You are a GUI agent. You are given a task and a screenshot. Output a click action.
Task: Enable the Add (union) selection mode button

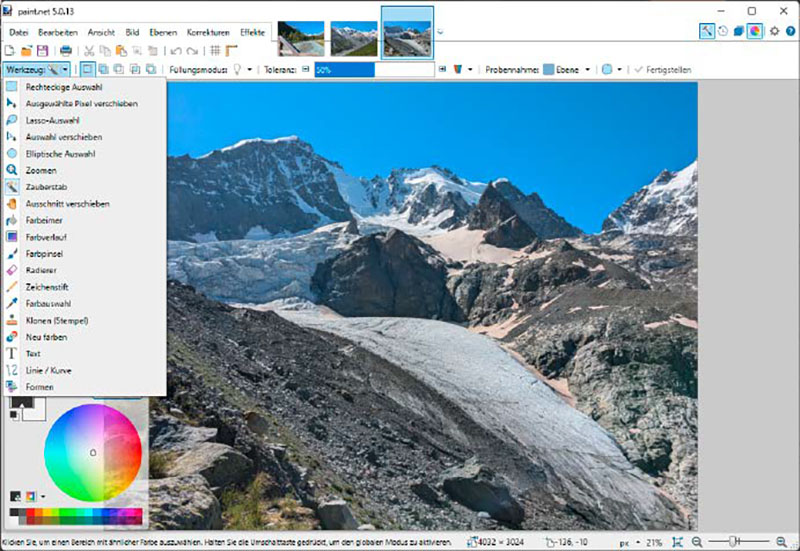tap(104, 69)
